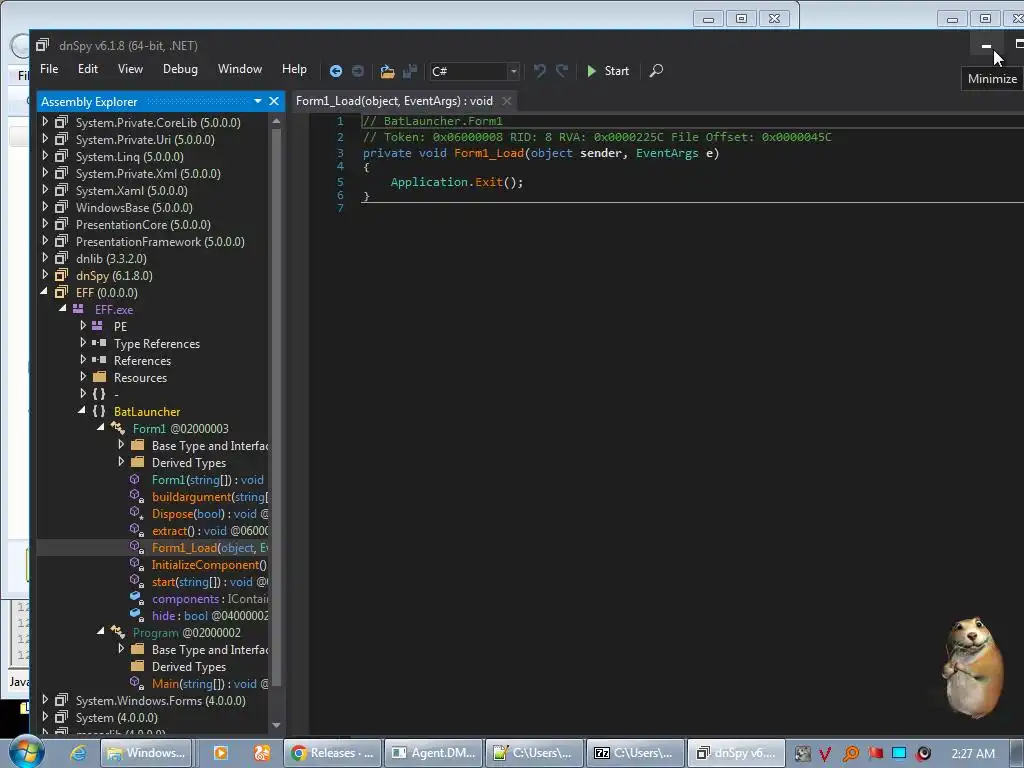Click the Save All toolbar icon

tap(409, 71)
